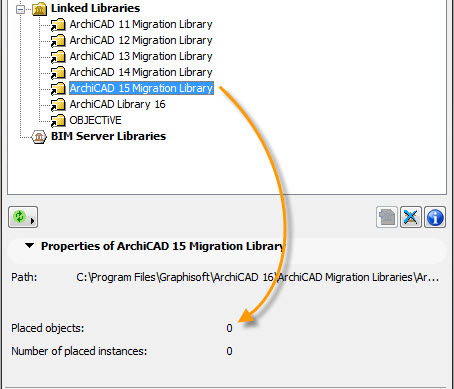
Task: Click Number of placed instances label
Action: [x=79, y=351]
